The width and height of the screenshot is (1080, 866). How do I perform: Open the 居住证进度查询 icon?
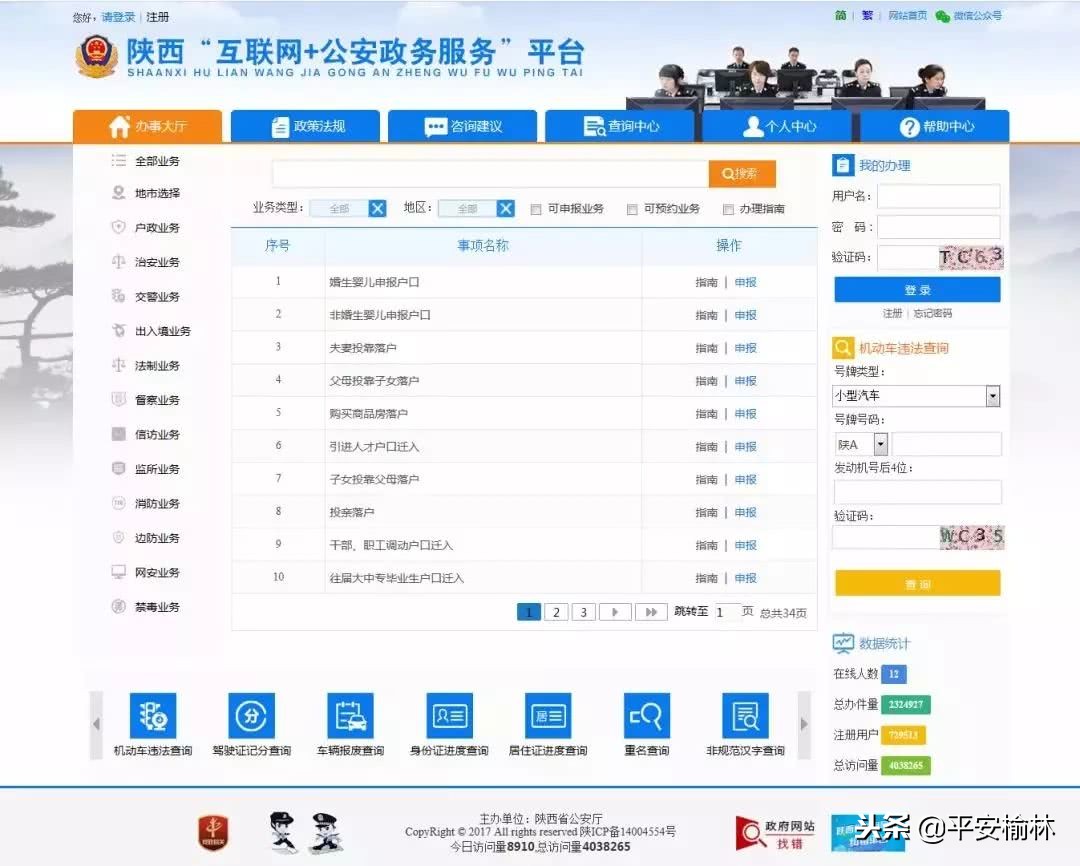[548, 716]
